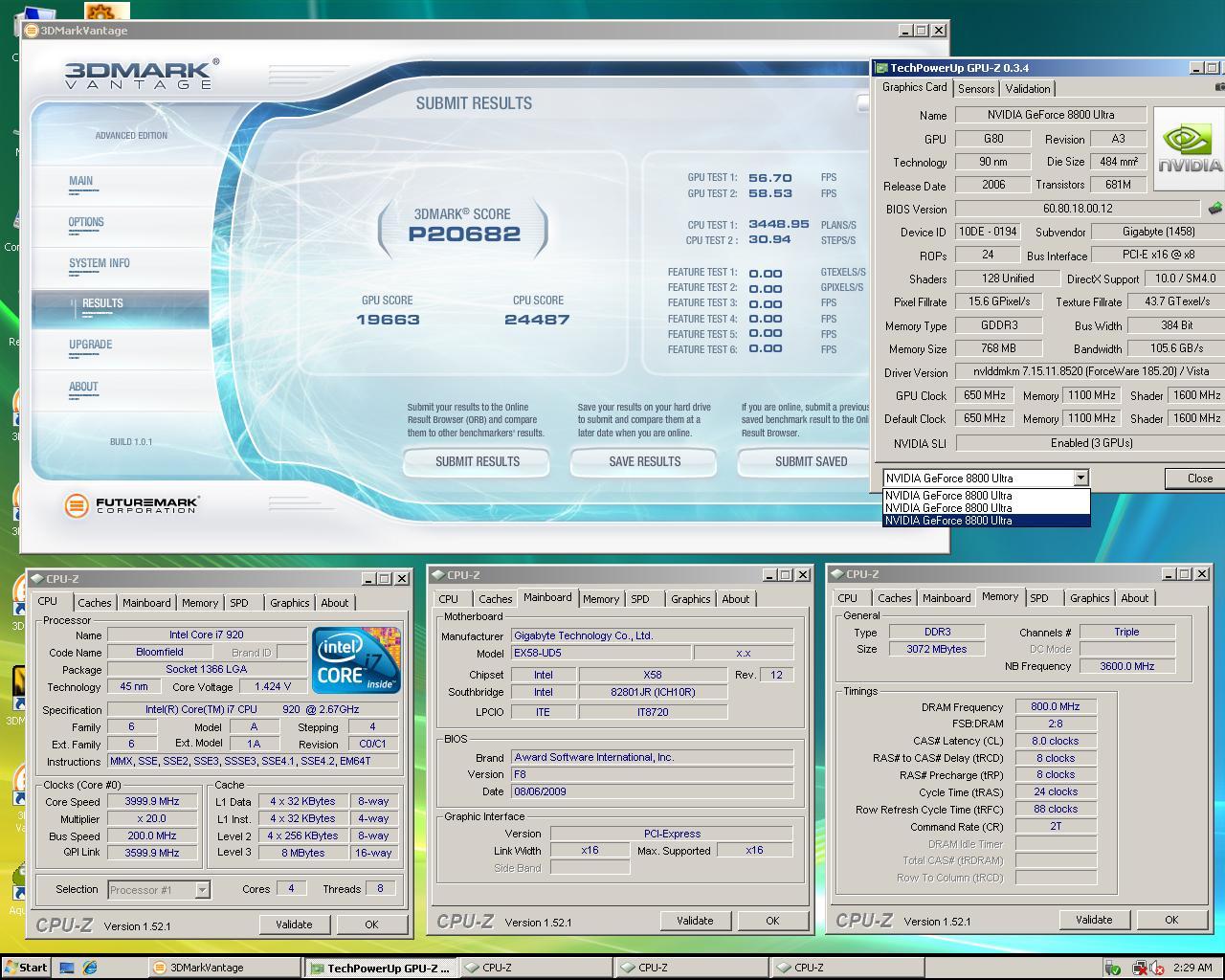Open the GPU selection dropdown in GPU-Z
Viewport: 1225px width, 980px height.
pyautogui.click(x=1080, y=478)
